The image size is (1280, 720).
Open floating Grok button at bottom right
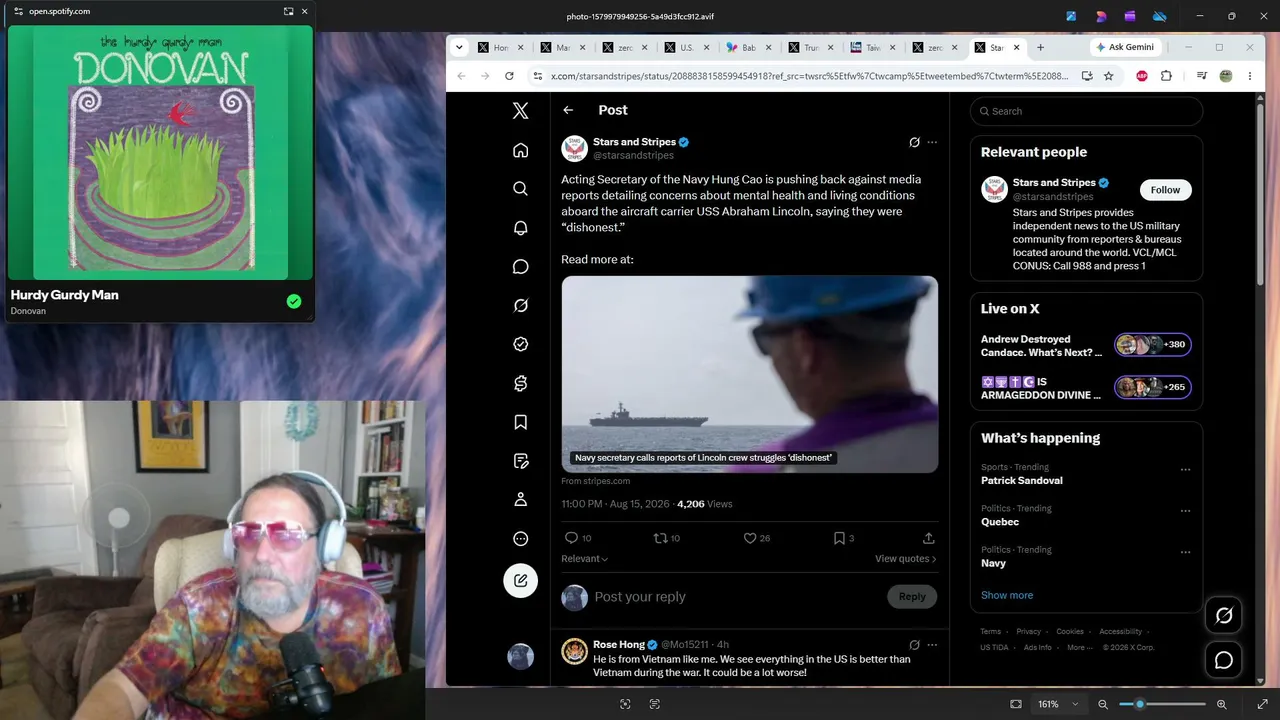(1224, 616)
